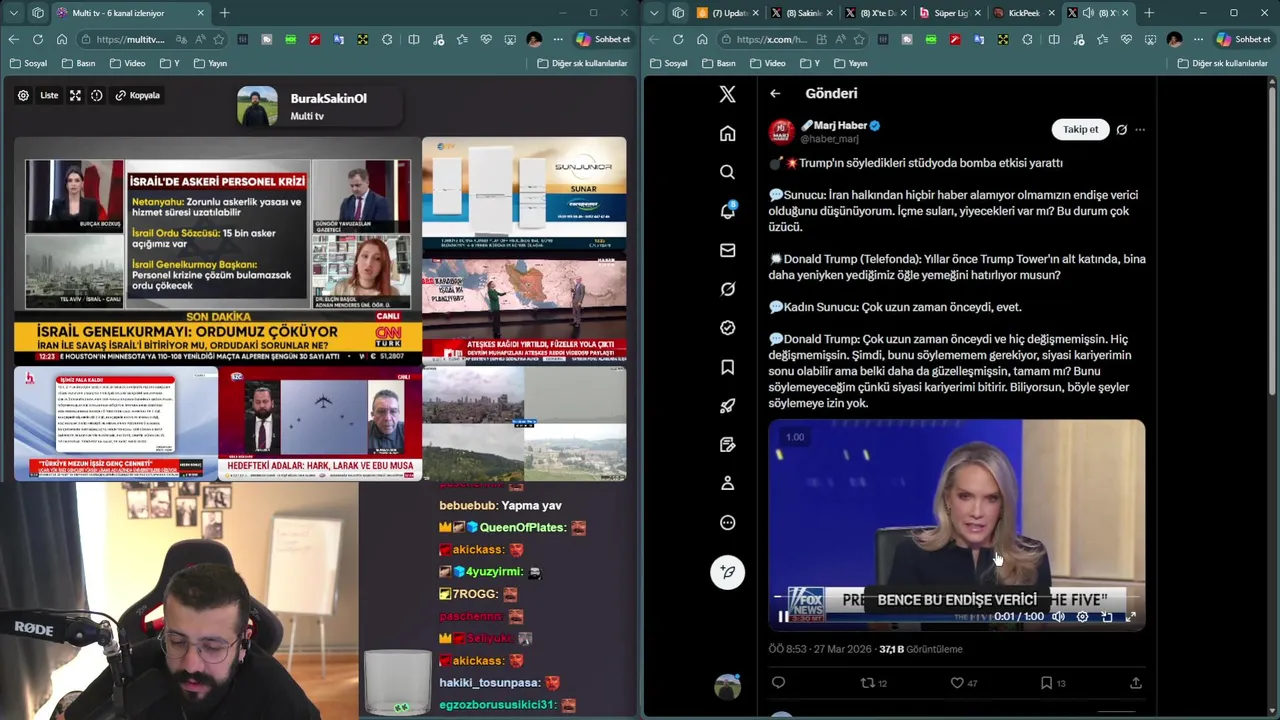Select the Iran map broadcast tile
This screenshot has height=720, width=1280.
pos(524,310)
